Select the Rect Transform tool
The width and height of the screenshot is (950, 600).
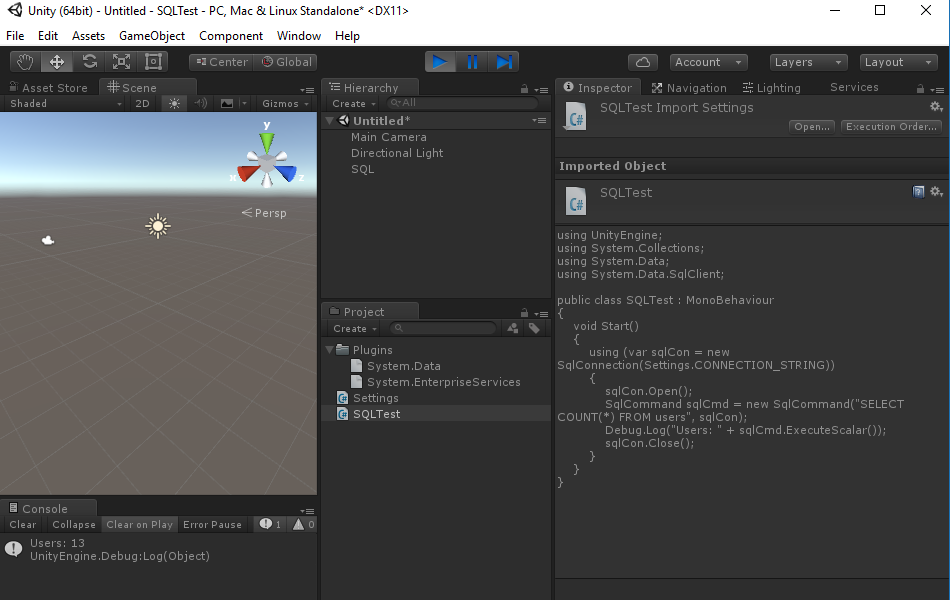tap(152, 61)
